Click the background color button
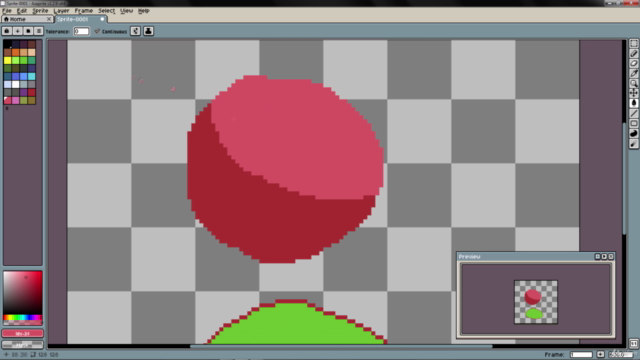This screenshot has height=360, width=640. point(22,345)
